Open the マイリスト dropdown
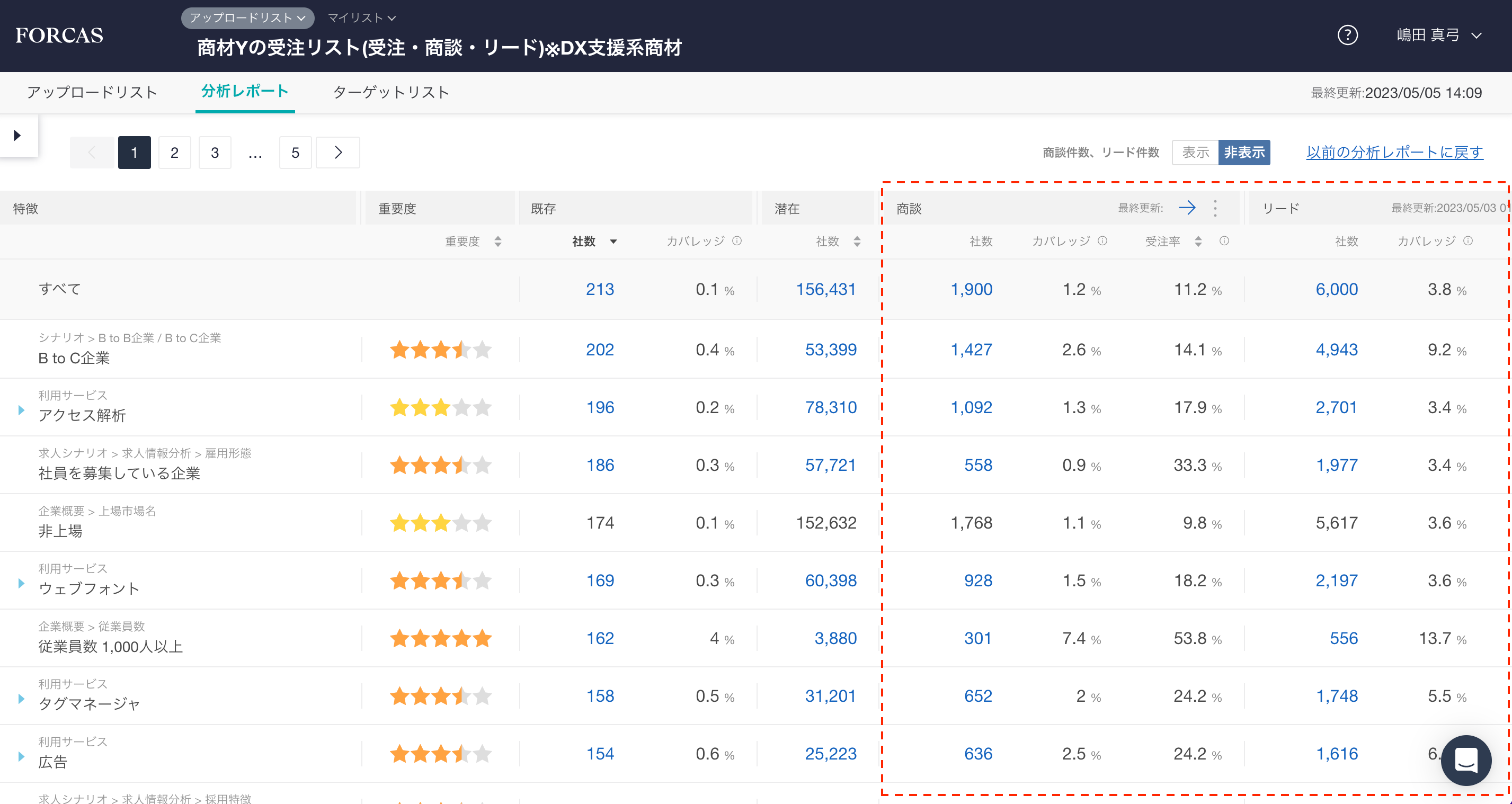Viewport: 1512px width, 804px height. [x=361, y=18]
